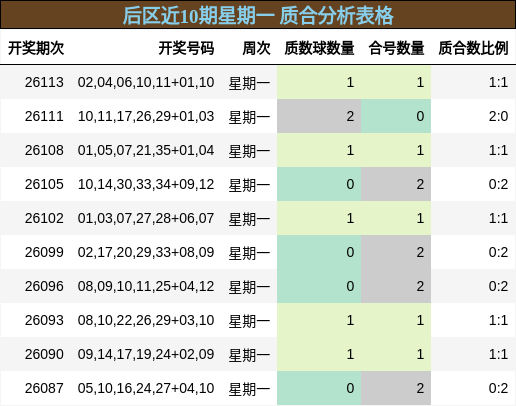Screen dimensions: 516x406
Task: Click the 开奖期次 column header
Action: (36, 48)
